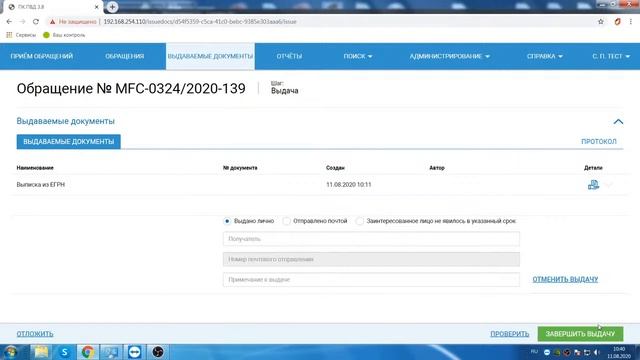This screenshot has width=640, height=360.
Task: Click the Создан column header
Action: coord(335,168)
